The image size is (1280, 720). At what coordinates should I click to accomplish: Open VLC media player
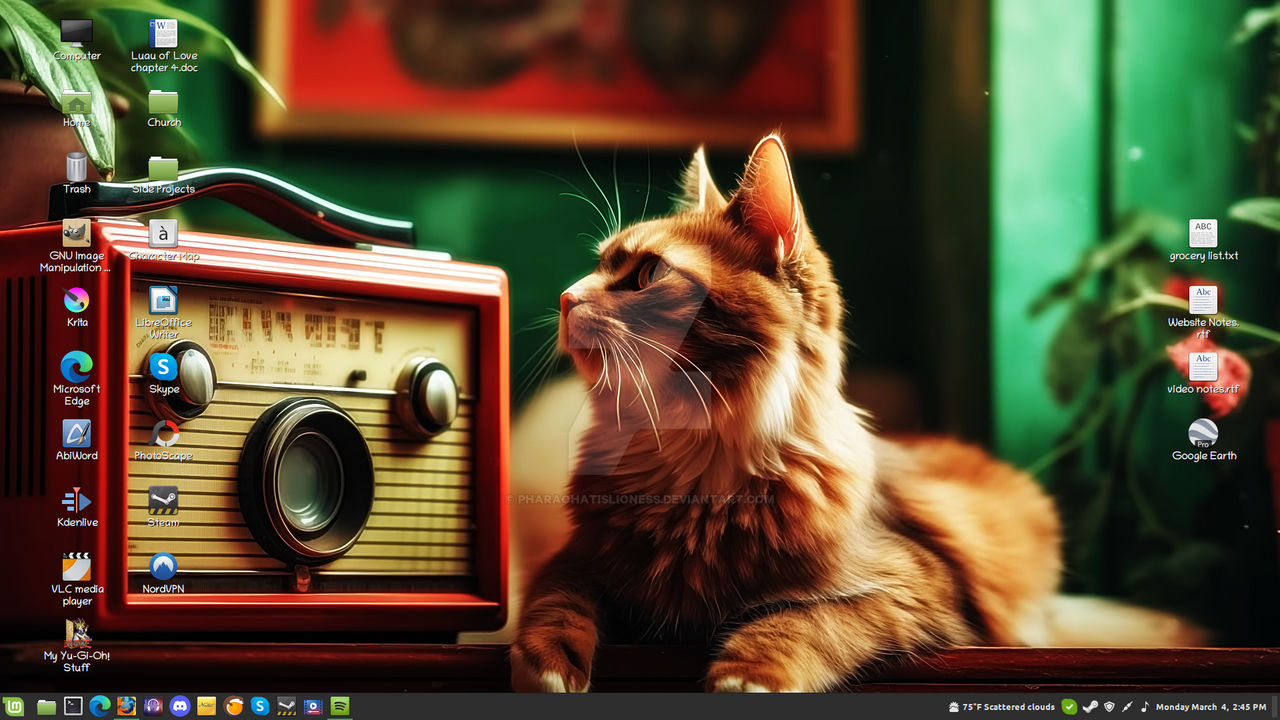[76, 567]
